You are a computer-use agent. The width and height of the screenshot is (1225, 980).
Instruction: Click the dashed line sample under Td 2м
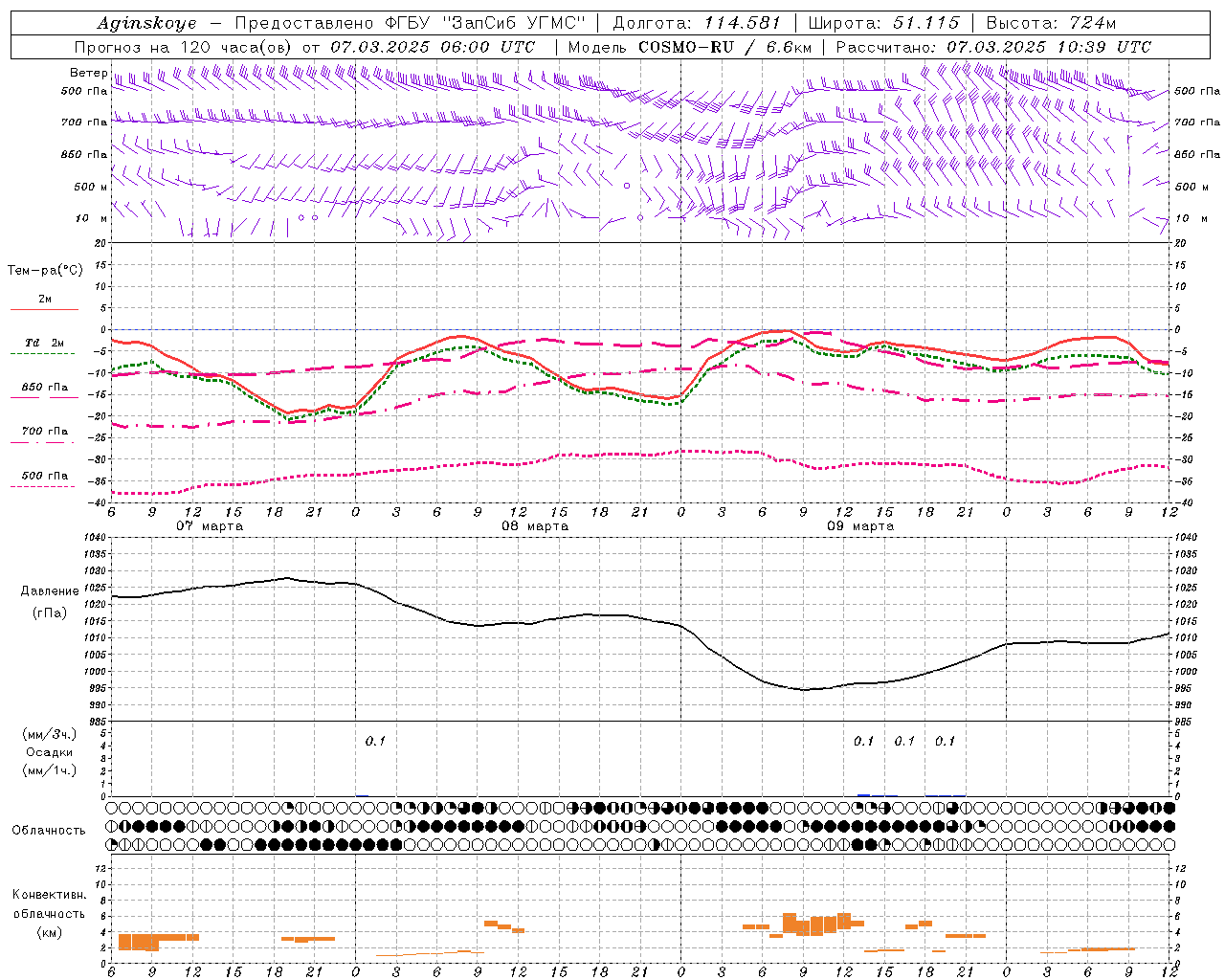[x=44, y=354]
